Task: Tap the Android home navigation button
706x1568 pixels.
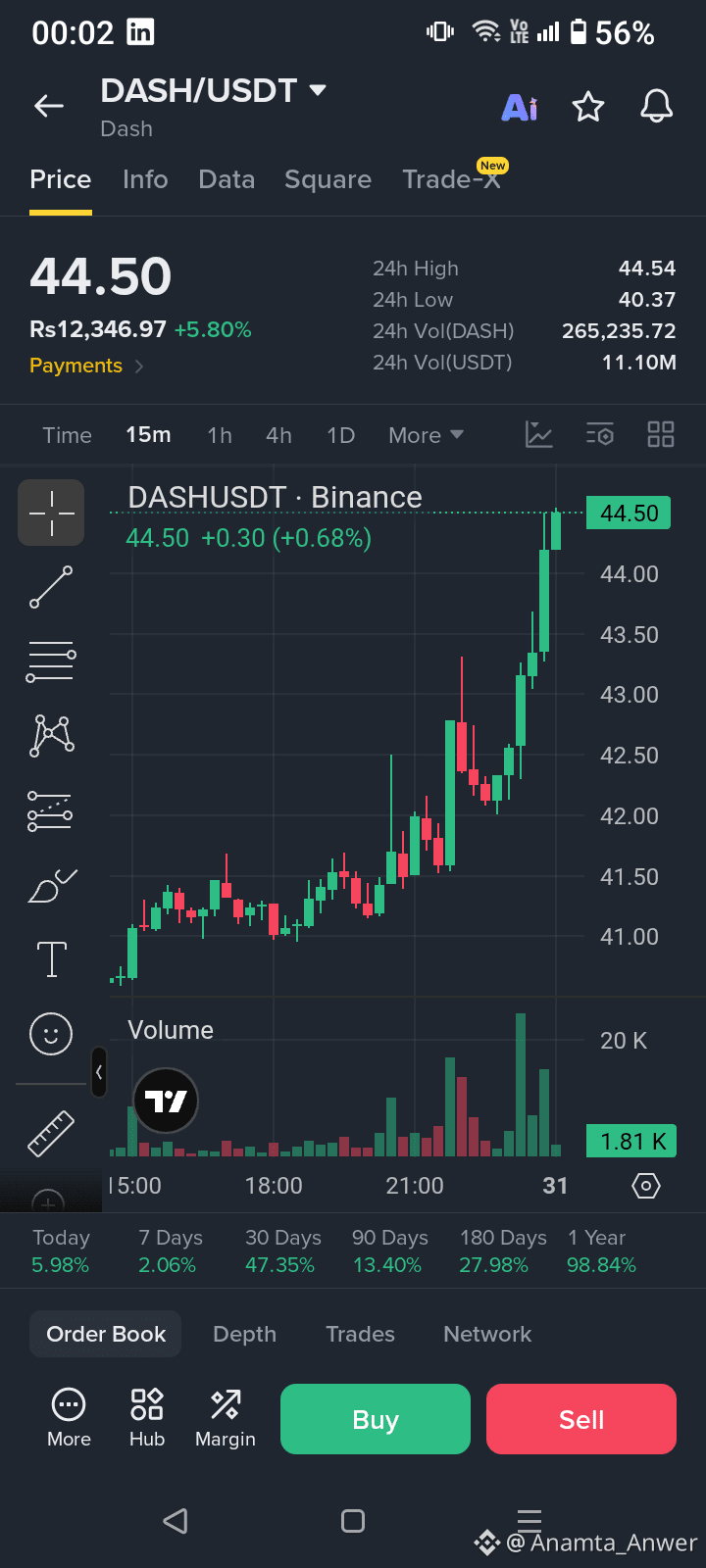Action: coord(353,1521)
